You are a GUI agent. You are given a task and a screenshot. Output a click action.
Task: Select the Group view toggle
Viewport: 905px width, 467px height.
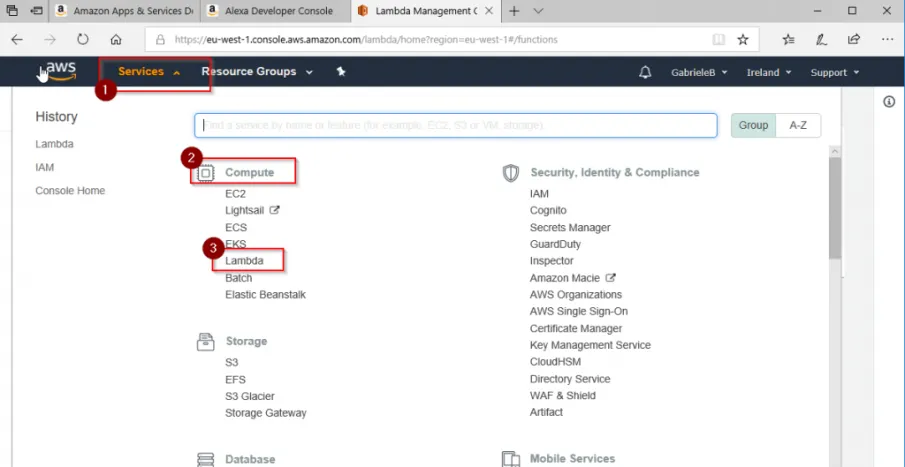pyautogui.click(x=753, y=125)
